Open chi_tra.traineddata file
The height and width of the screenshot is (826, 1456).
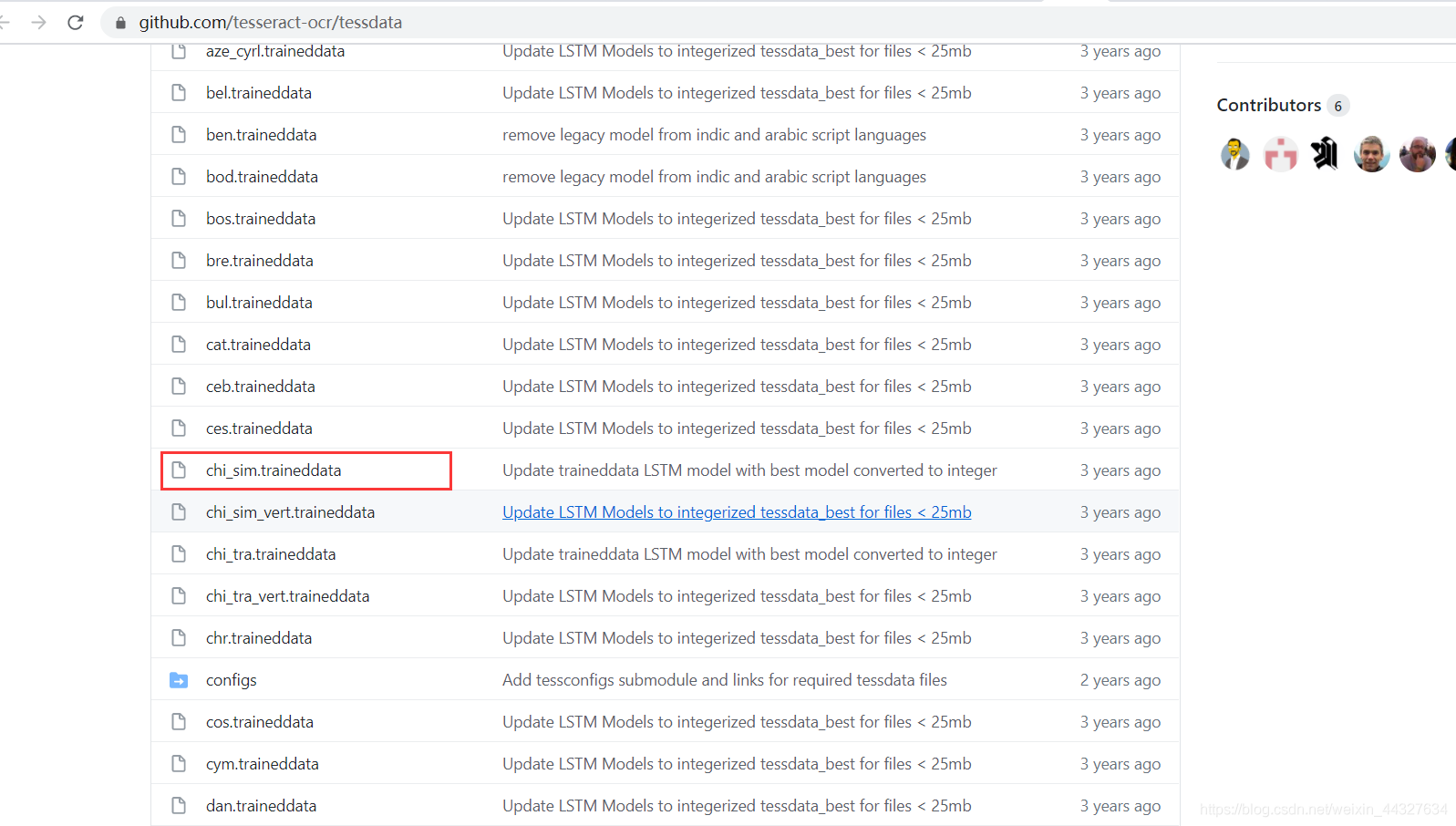[271, 554]
